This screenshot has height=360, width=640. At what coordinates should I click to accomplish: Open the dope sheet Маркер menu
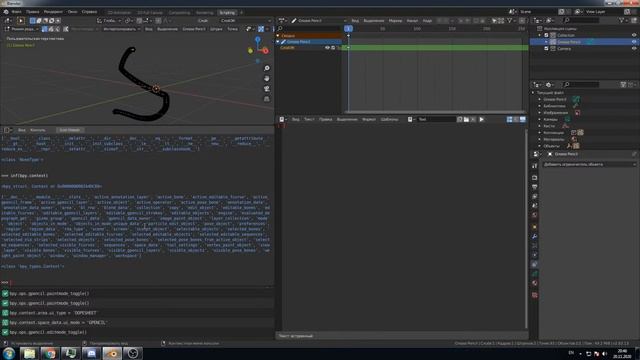(x=395, y=20)
